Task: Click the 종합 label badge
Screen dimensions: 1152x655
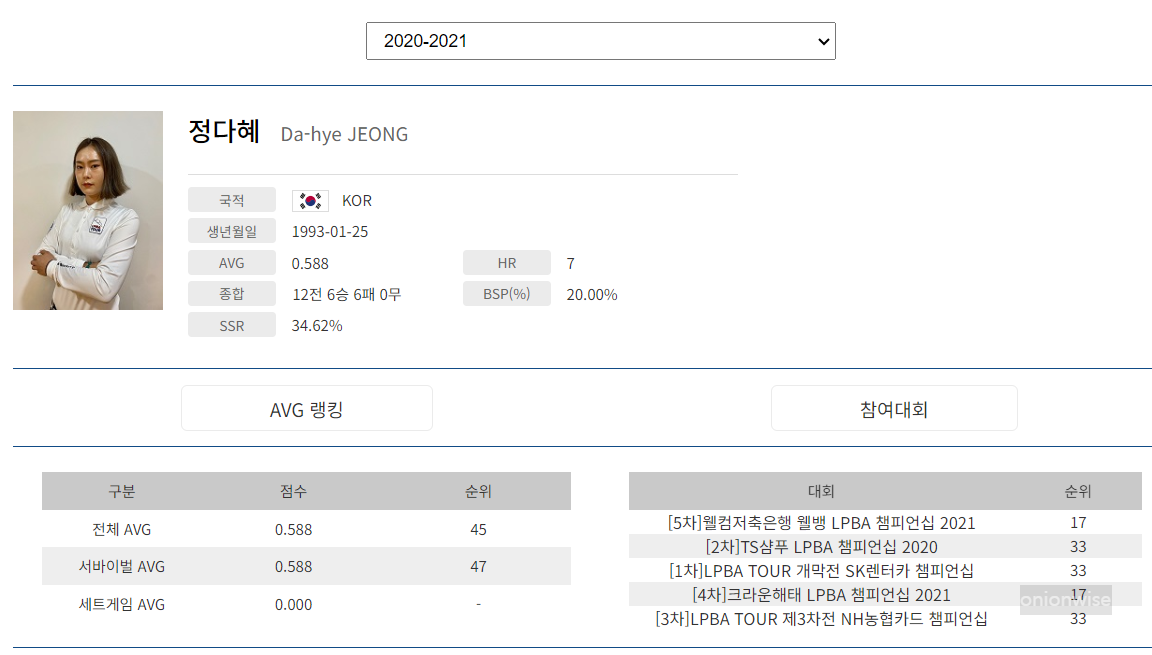Action: [232, 293]
